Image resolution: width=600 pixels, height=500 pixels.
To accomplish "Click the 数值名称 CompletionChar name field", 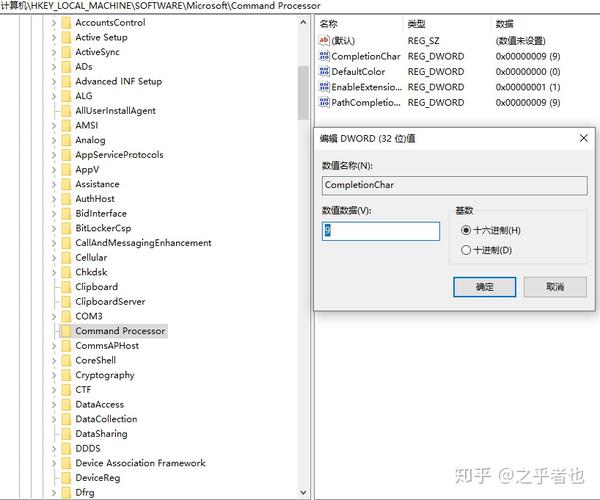I will 455,185.
